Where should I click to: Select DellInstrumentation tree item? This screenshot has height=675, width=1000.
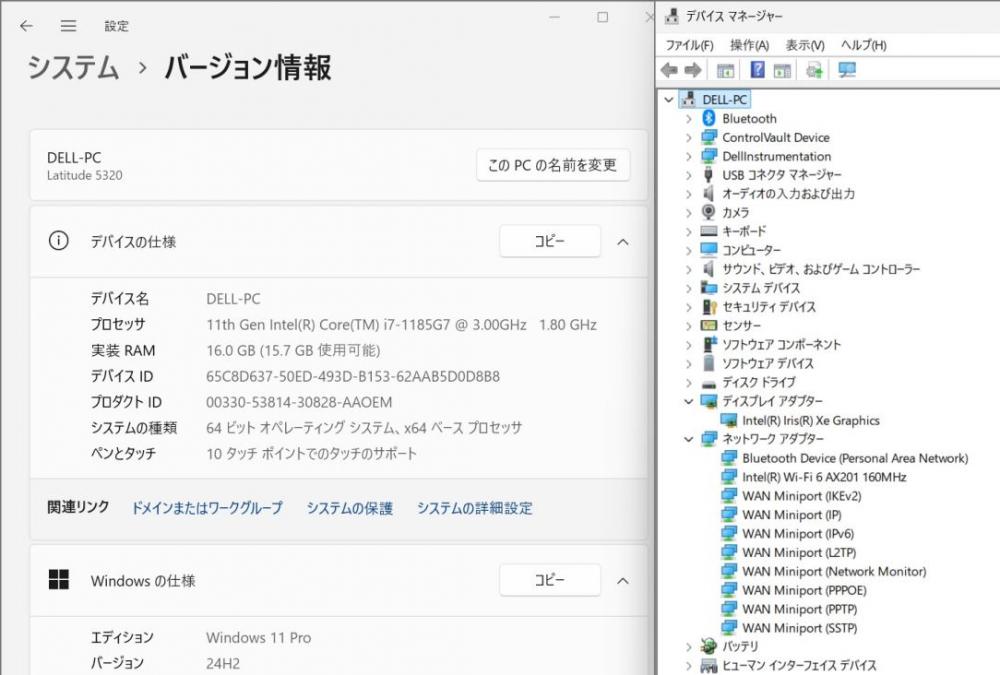(x=777, y=156)
